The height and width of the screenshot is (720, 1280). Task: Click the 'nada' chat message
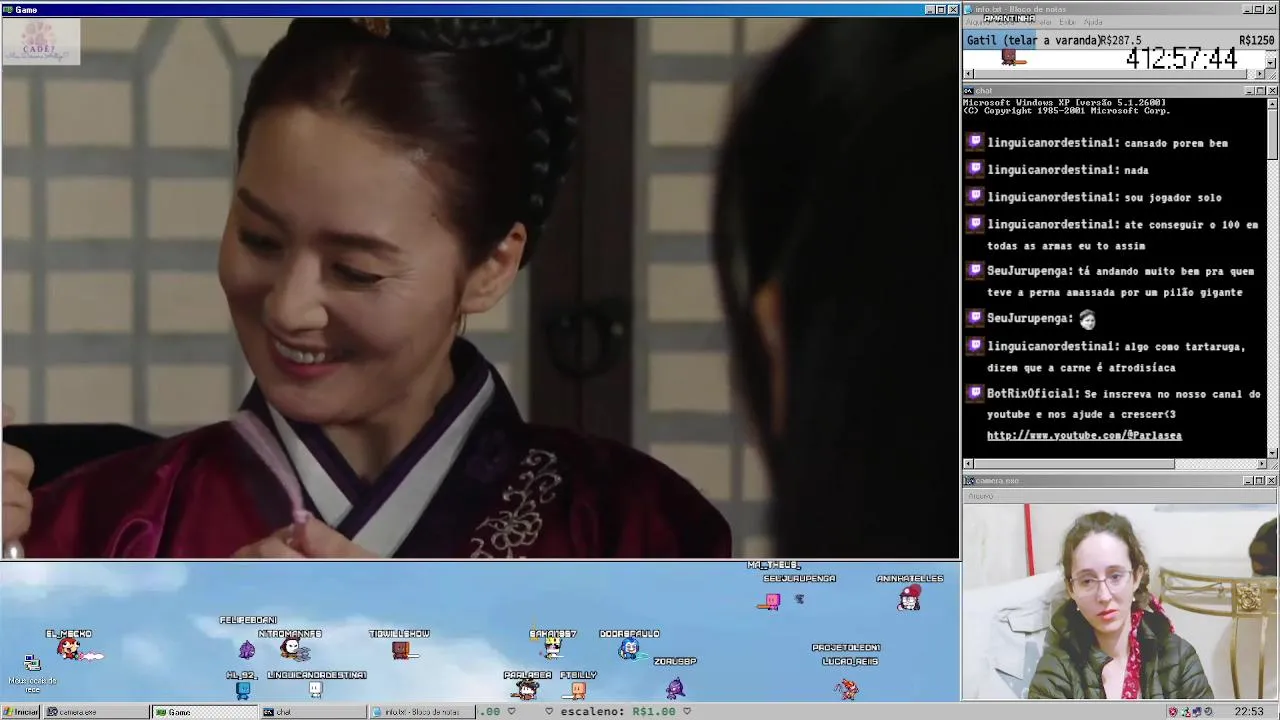pos(1136,170)
